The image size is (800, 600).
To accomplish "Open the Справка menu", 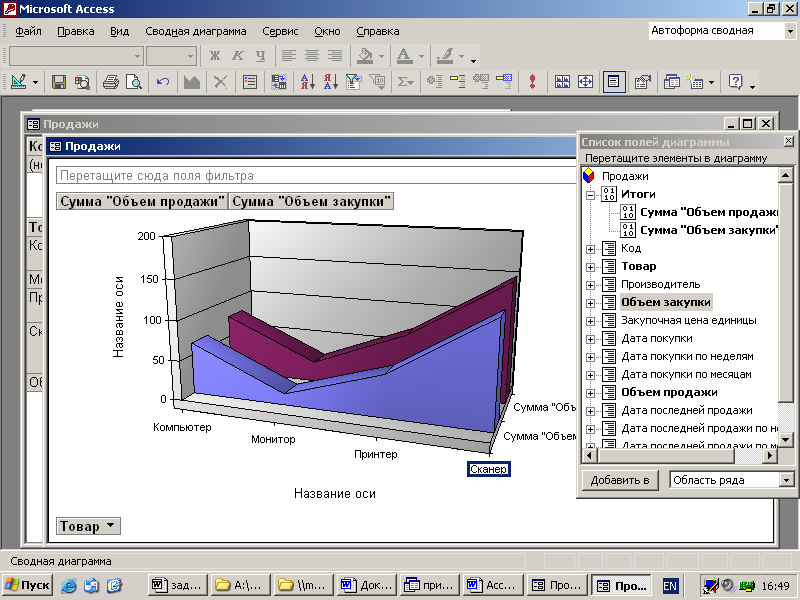I will click(x=378, y=31).
